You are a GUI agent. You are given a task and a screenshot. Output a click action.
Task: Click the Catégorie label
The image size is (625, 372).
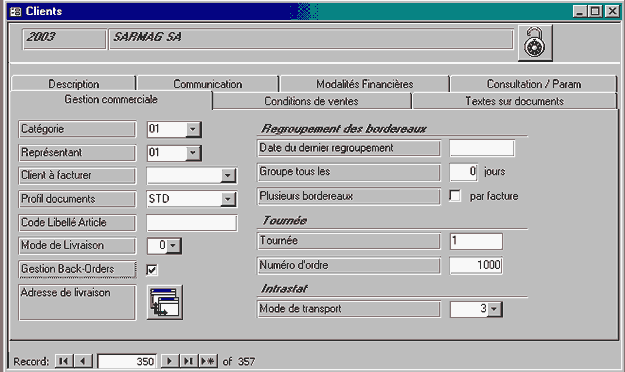point(77,129)
